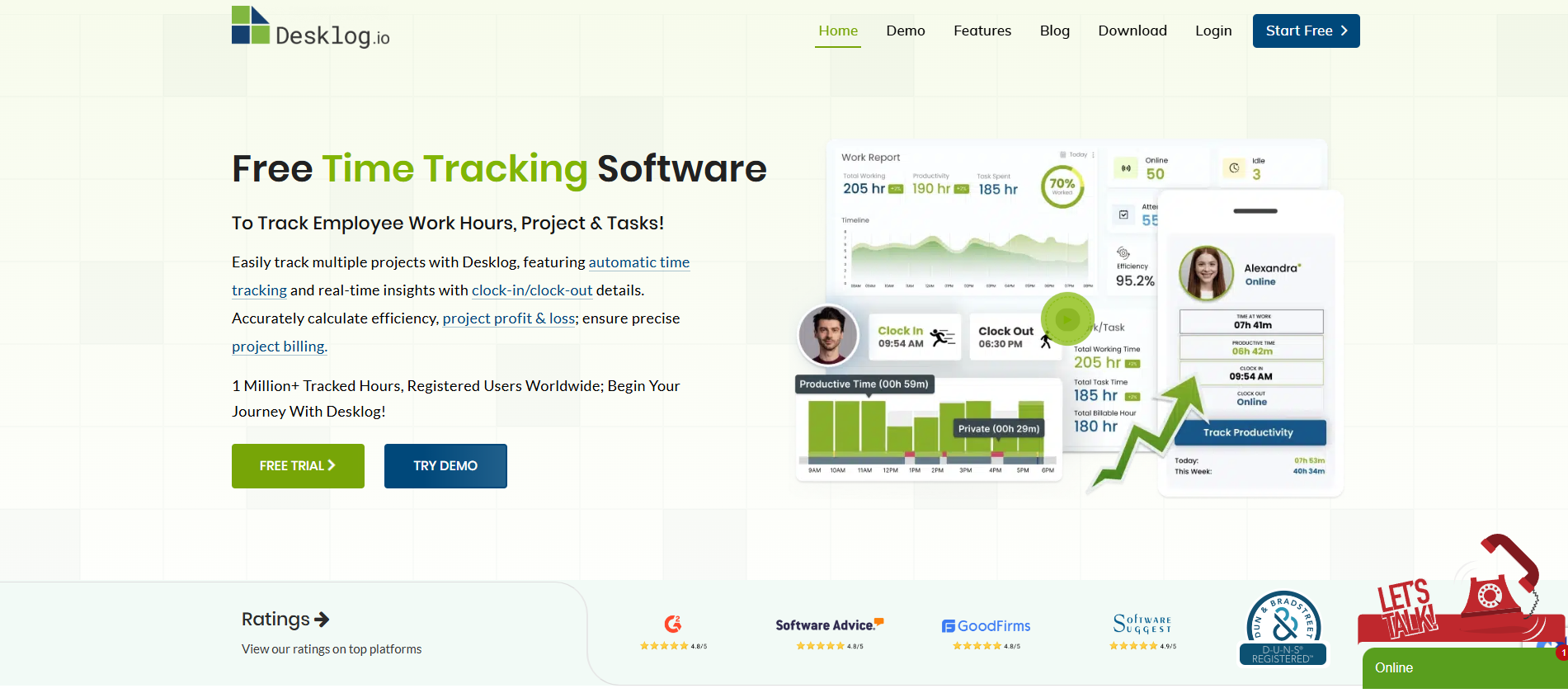
Task: Click the TRY DEMO button
Action: tap(445, 466)
